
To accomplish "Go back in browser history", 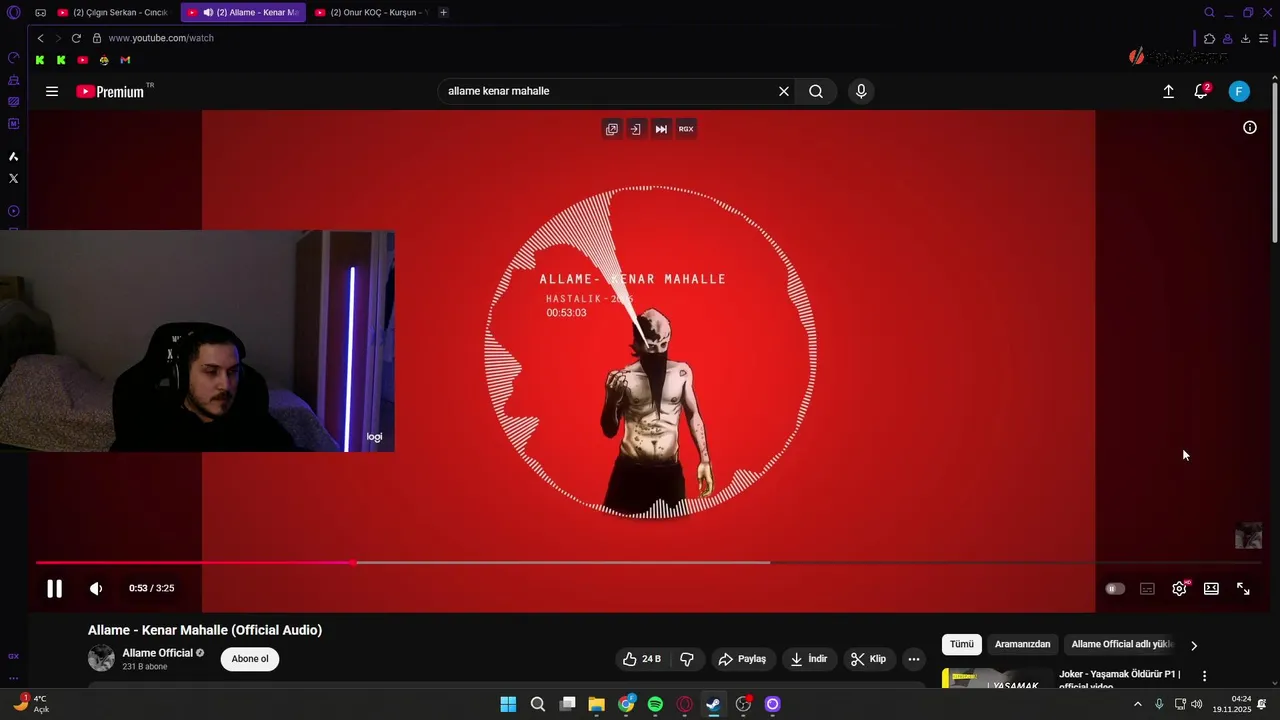I will [x=40, y=38].
